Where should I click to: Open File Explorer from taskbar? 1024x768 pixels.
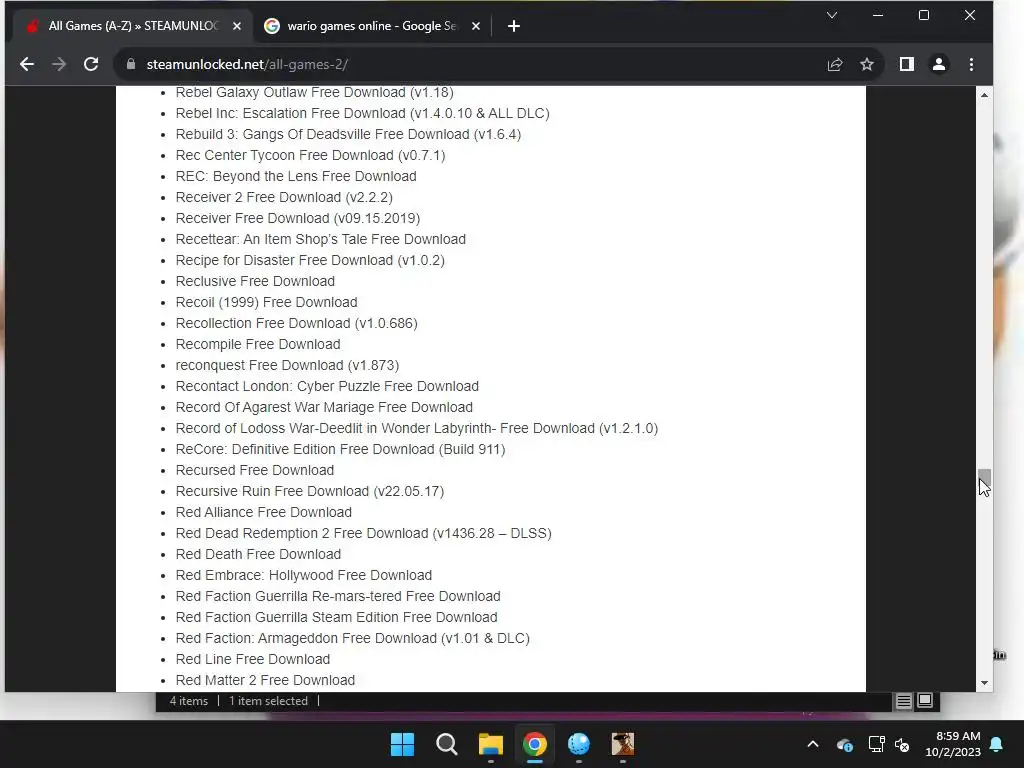pos(490,744)
